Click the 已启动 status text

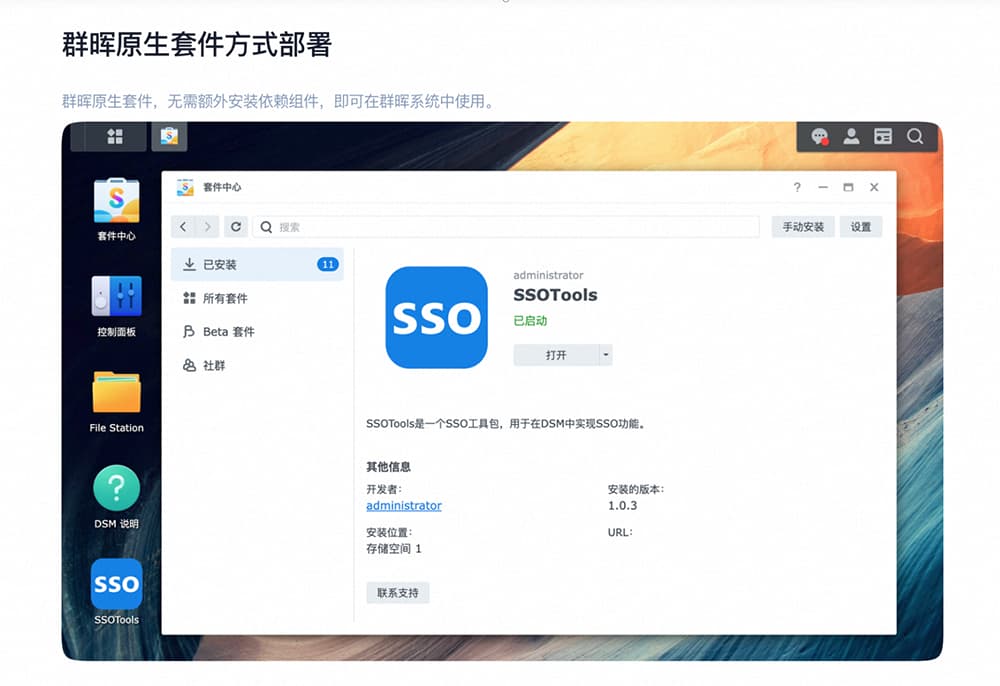click(x=530, y=321)
